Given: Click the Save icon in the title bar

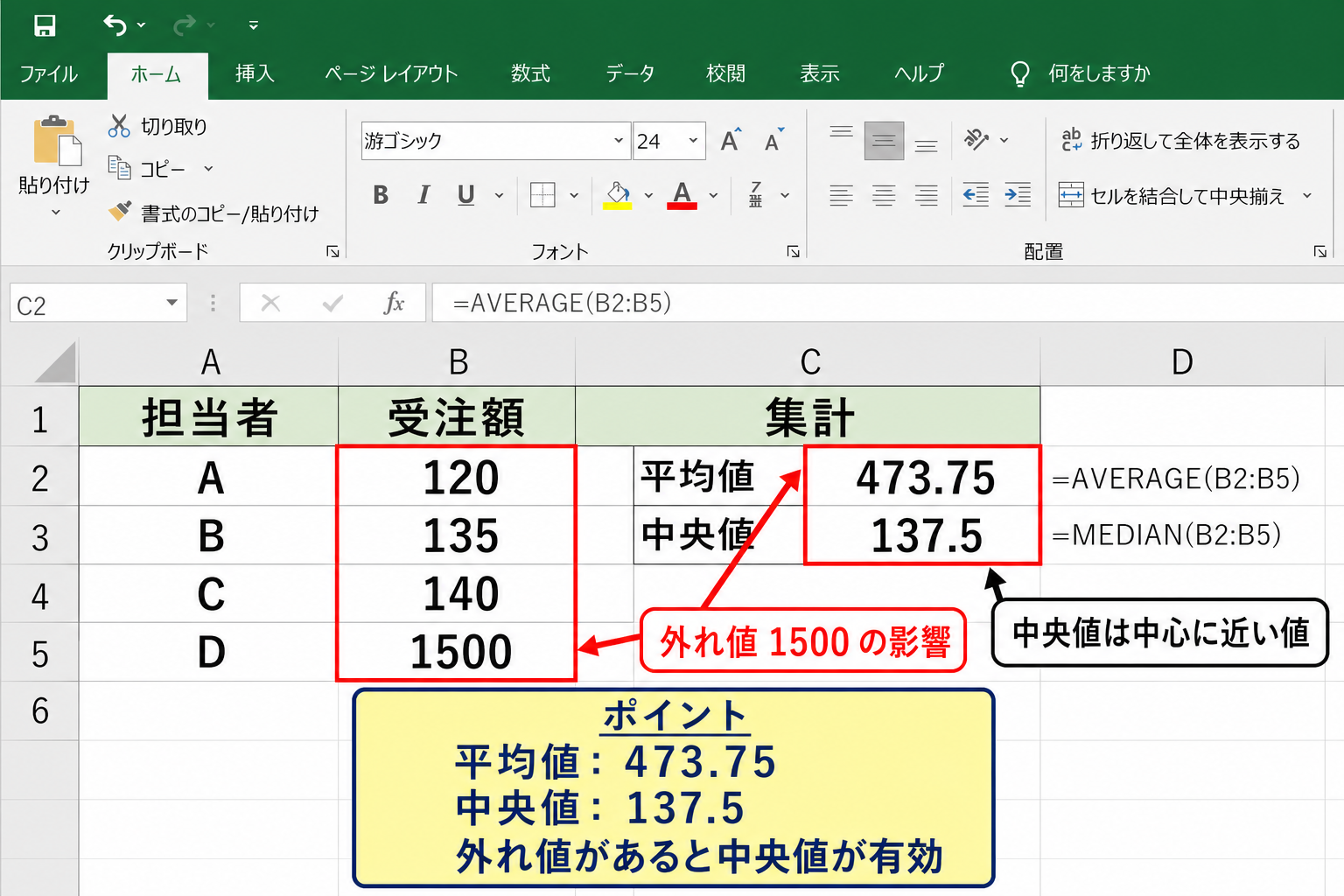Looking at the screenshot, I should tap(45, 25).
